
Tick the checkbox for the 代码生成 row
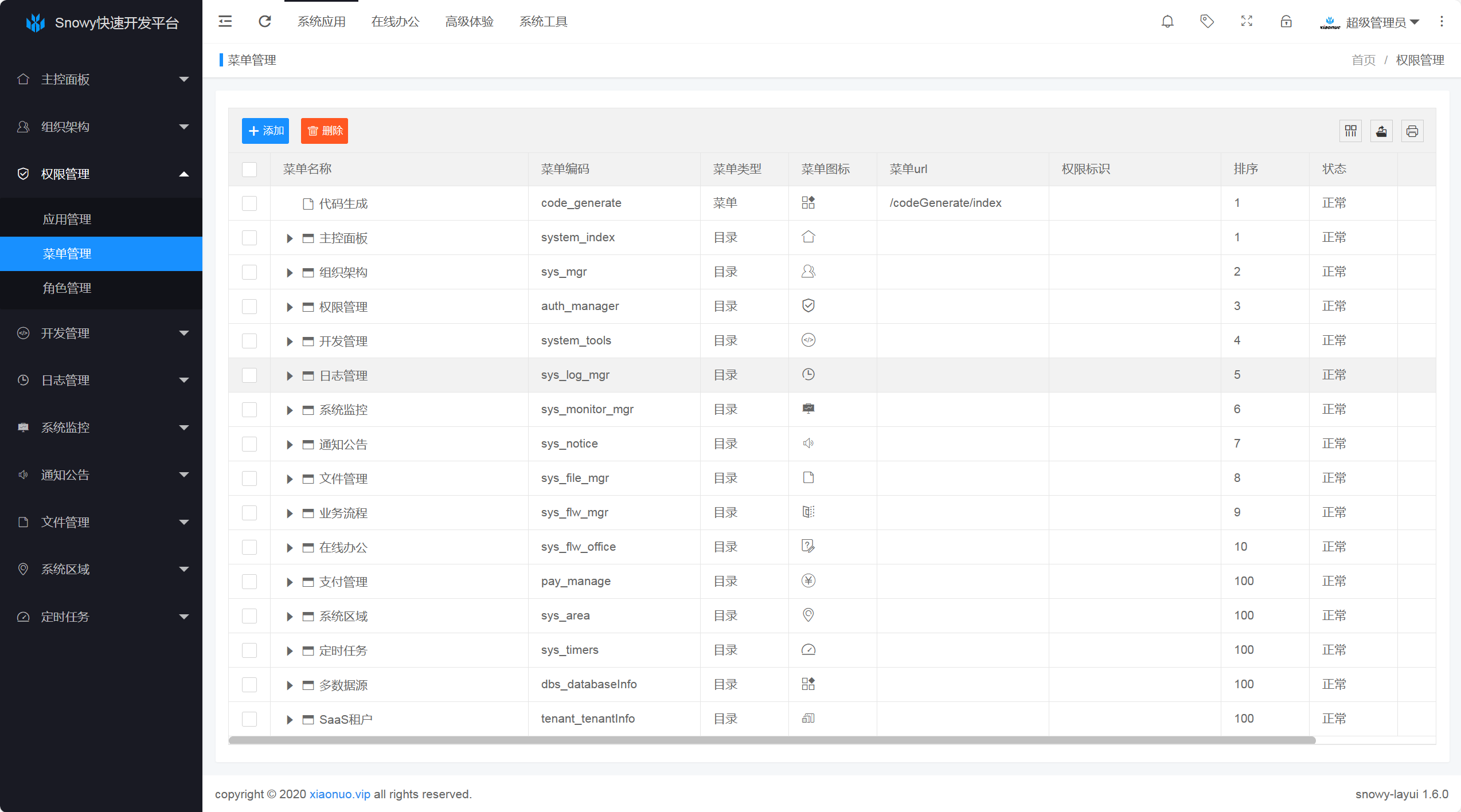[x=249, y=203]
